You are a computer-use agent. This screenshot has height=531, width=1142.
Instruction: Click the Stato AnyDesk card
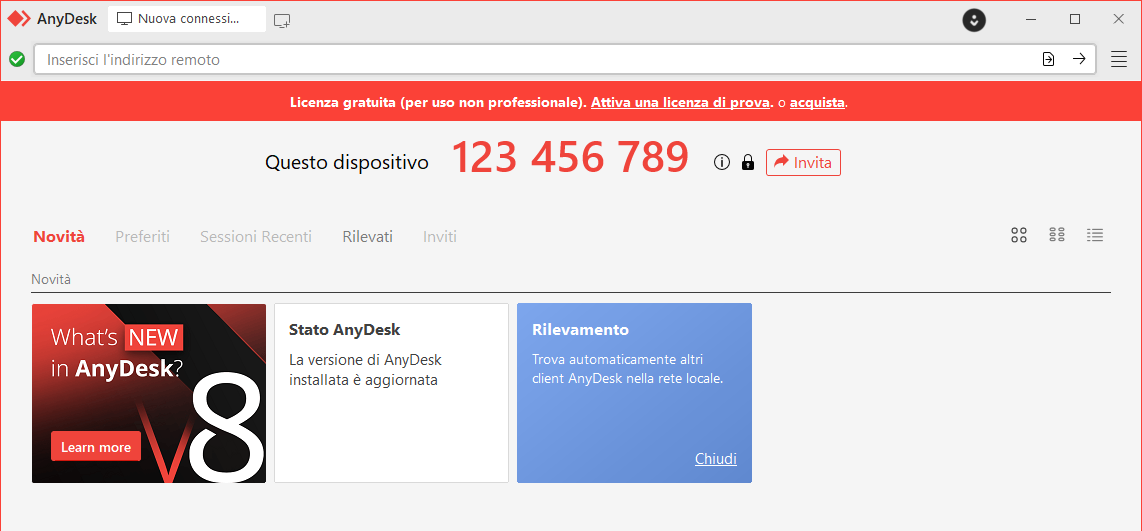[x=391, y=393]
